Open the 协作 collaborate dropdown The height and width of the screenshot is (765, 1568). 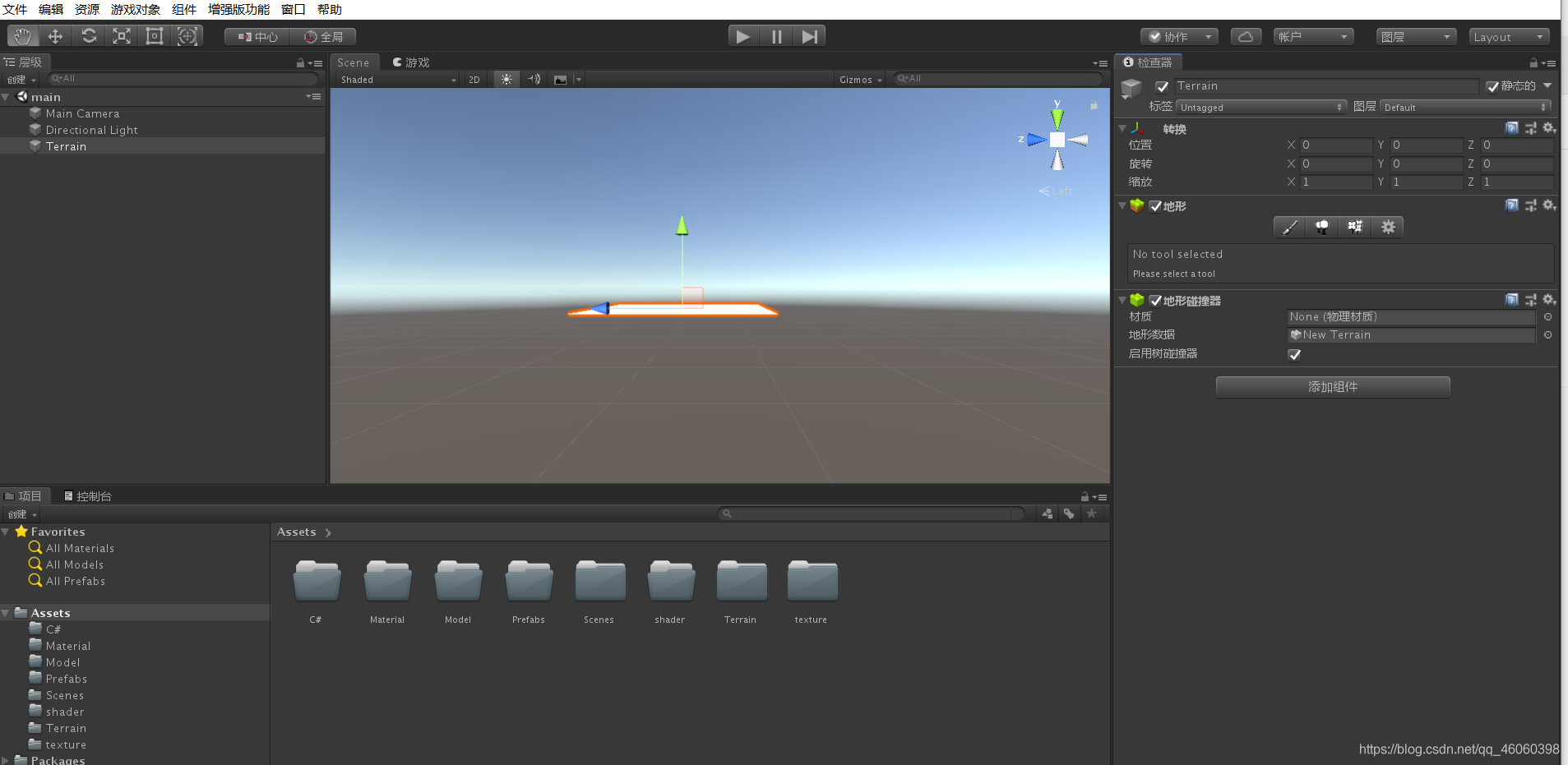click(1179, 37)
